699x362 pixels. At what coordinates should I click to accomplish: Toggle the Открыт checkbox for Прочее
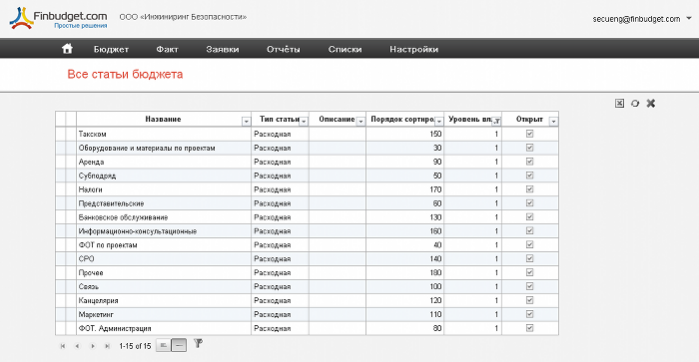click(x=530, y=272)
